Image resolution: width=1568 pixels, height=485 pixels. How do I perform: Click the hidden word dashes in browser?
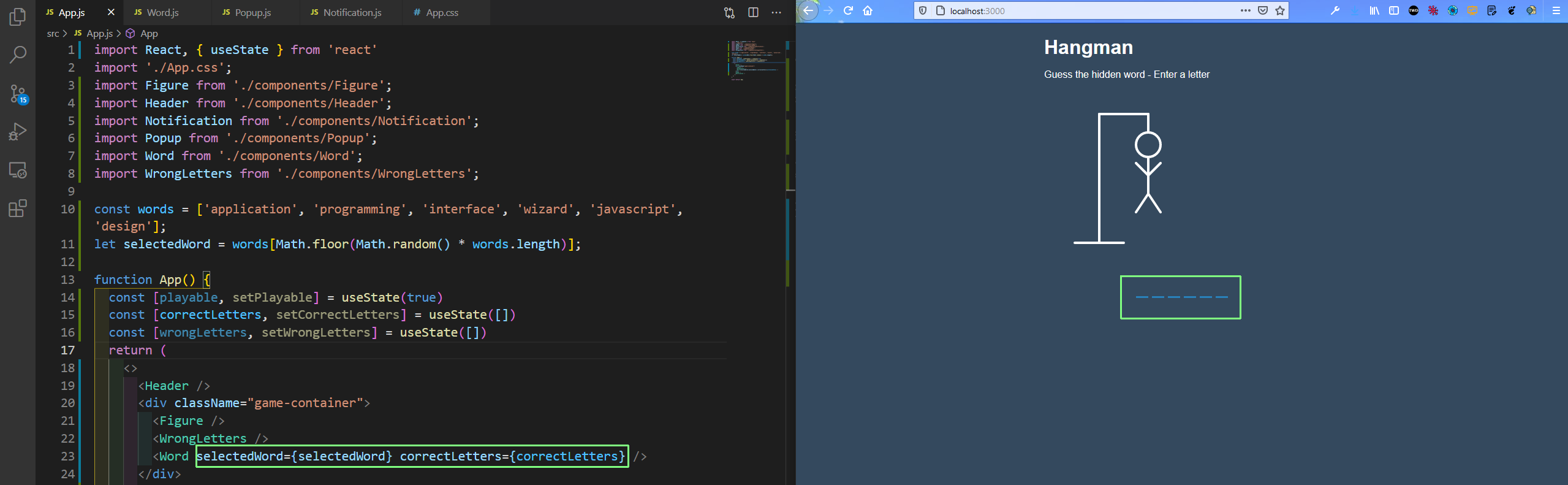[1181, 297]
